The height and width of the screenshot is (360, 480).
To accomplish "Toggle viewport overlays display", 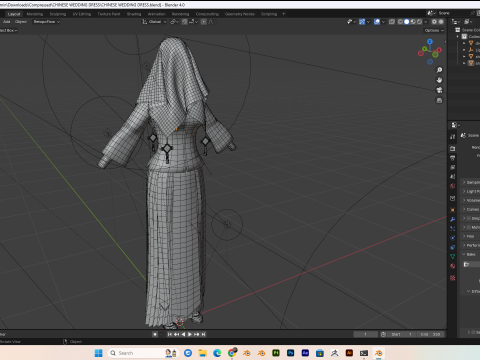I will pyautogui.click(x=377, y=22).
